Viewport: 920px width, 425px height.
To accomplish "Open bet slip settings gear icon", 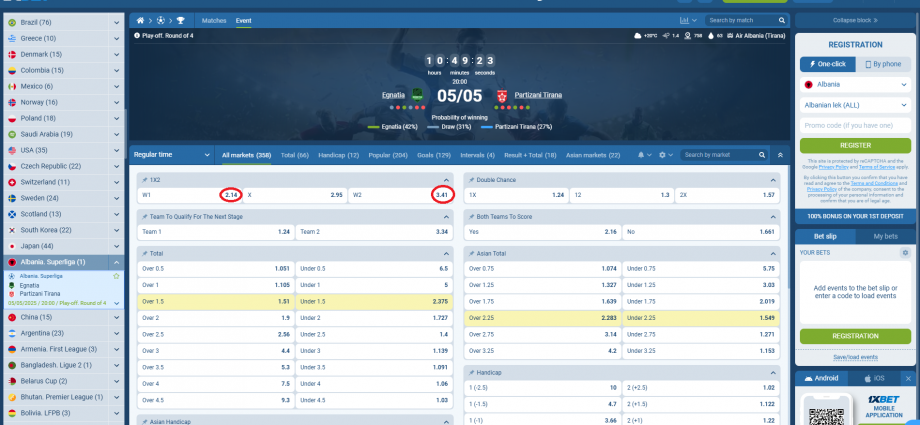I will click(905, 253).
